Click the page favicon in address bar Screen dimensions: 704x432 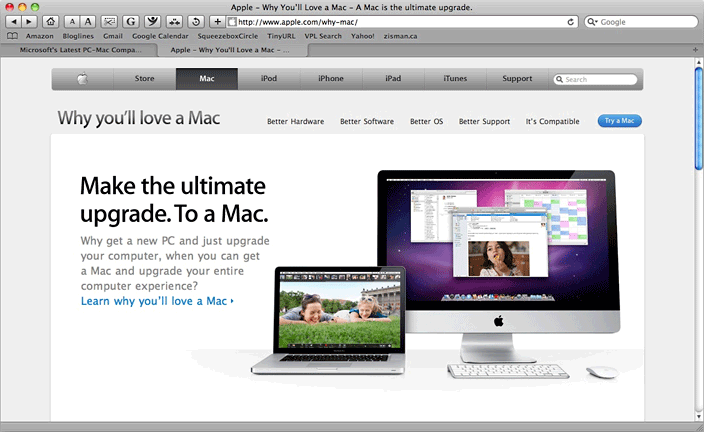[232, 22]
